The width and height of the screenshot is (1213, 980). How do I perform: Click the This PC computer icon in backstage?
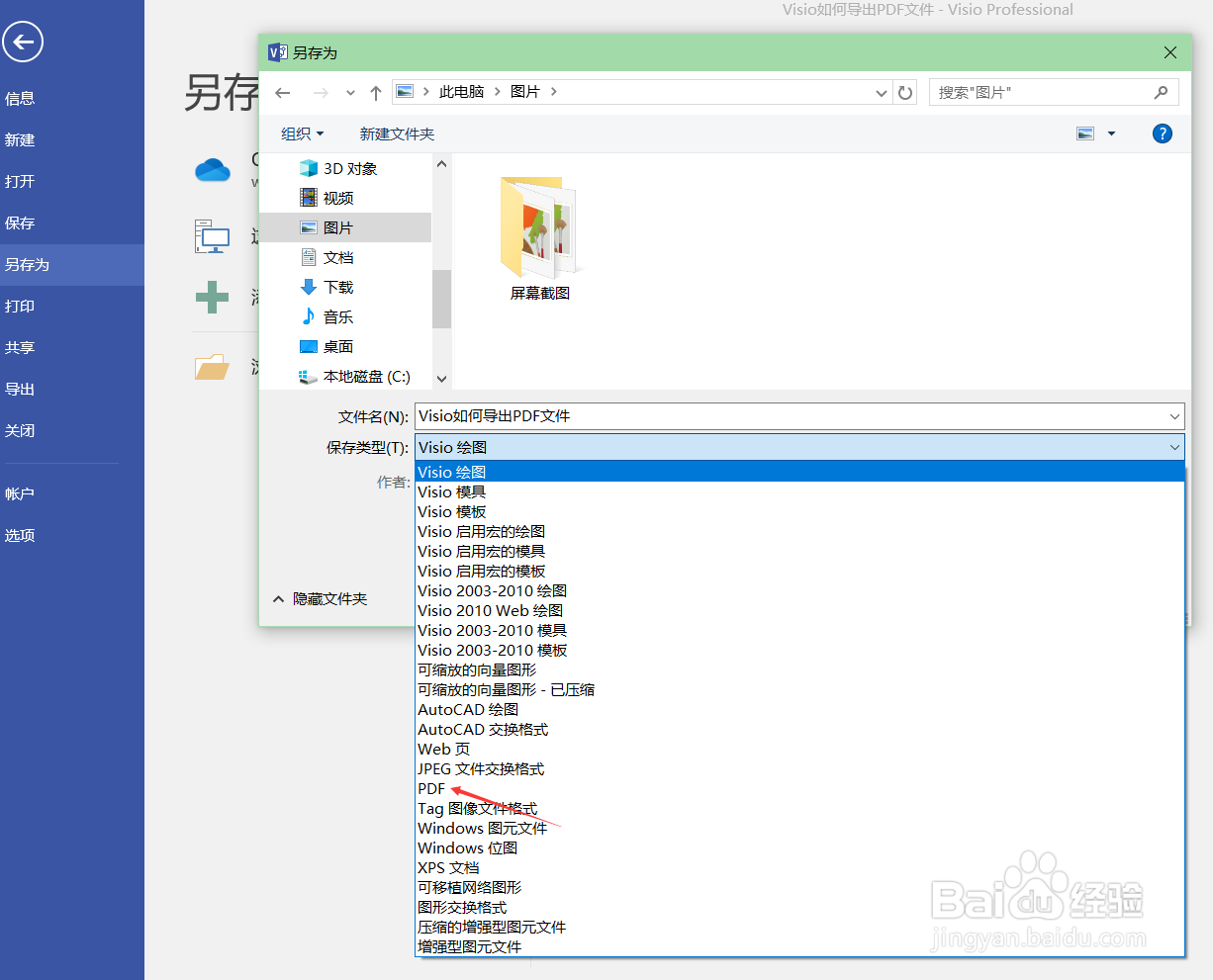tap(212, 236)
